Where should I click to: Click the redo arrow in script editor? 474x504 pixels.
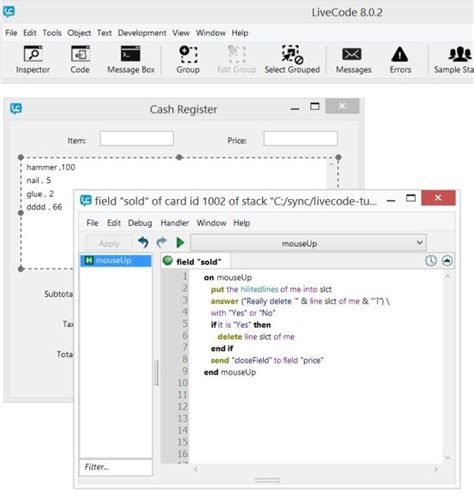(x=162, y=243)
